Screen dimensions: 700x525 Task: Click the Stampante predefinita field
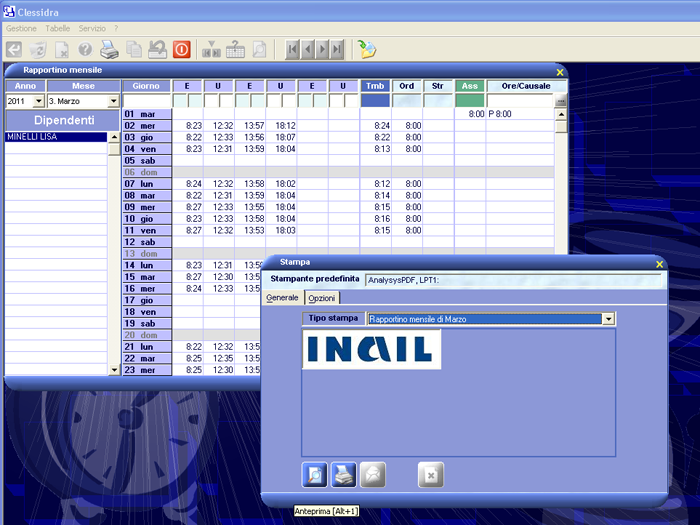pos(513,280)
